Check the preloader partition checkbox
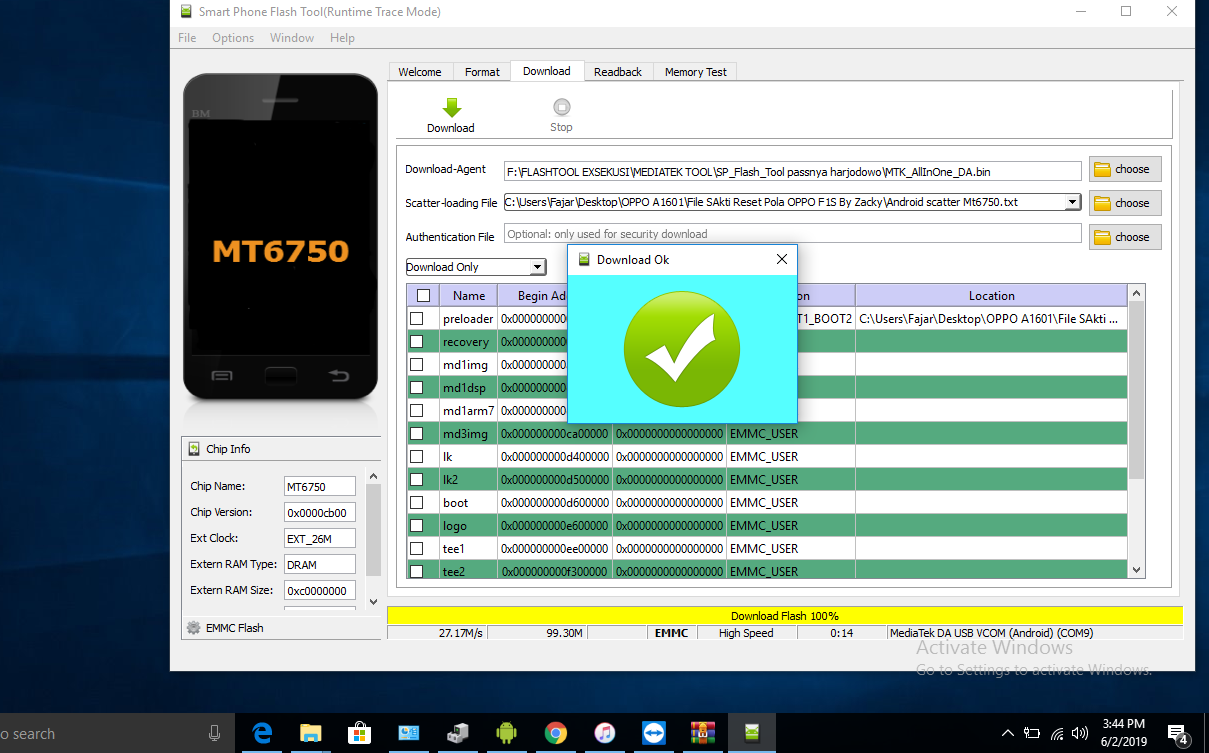This screenshot has height=753, width=1209. tap(417, 318)
